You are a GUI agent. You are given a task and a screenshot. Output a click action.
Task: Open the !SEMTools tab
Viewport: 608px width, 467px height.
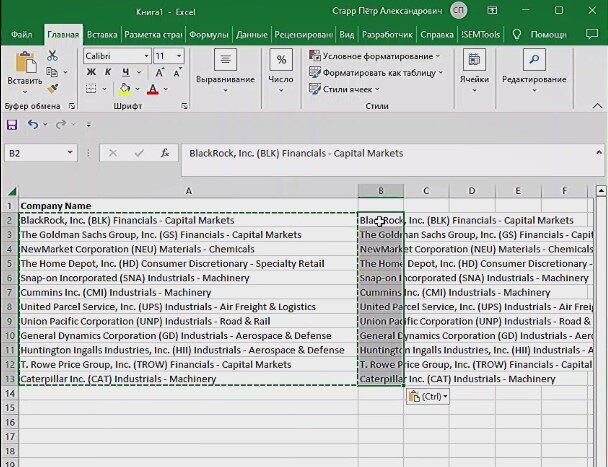[x=481, y=35]
